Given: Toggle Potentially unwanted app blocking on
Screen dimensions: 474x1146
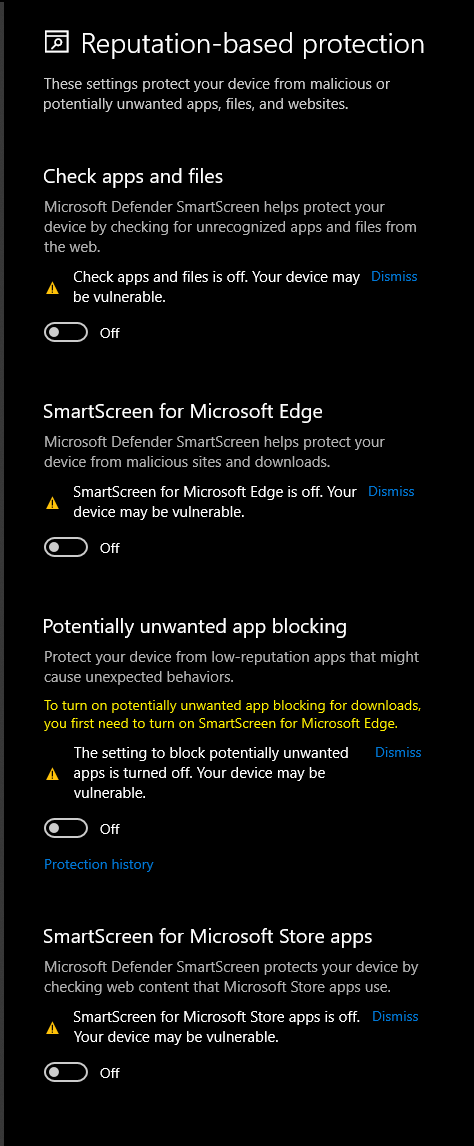Looking at the screenshot, I should (x=66, y=828).
